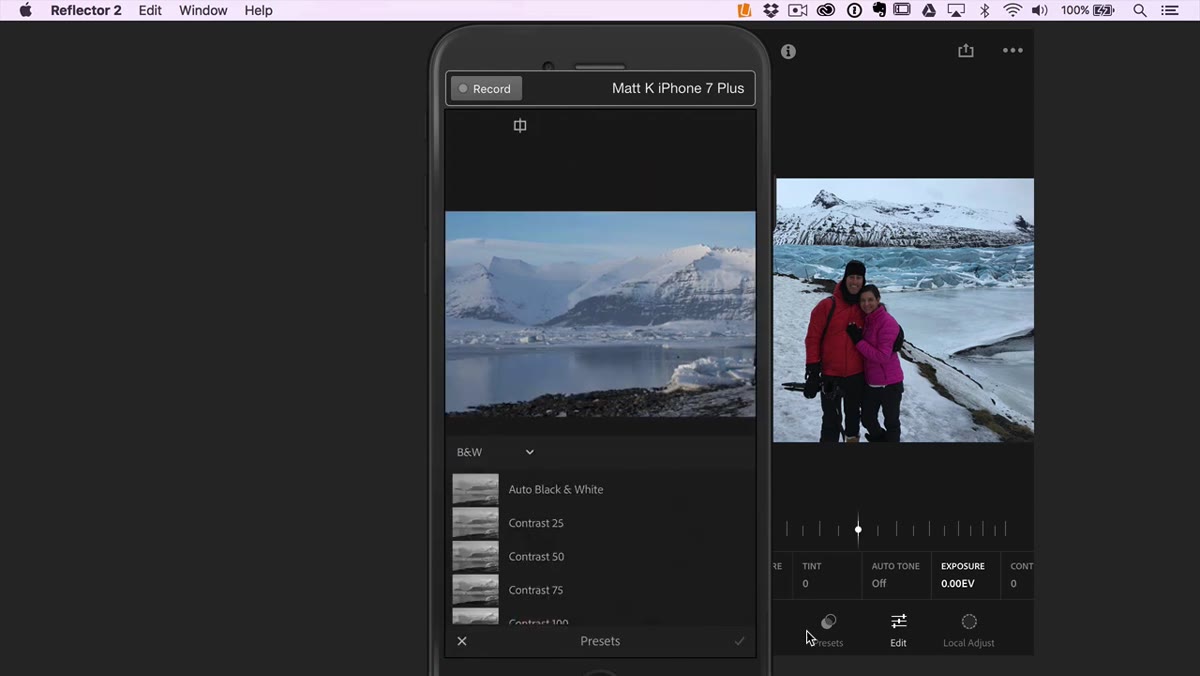The image size is (1200, 676).
Task: Open the Help menu
Action: 258,10
